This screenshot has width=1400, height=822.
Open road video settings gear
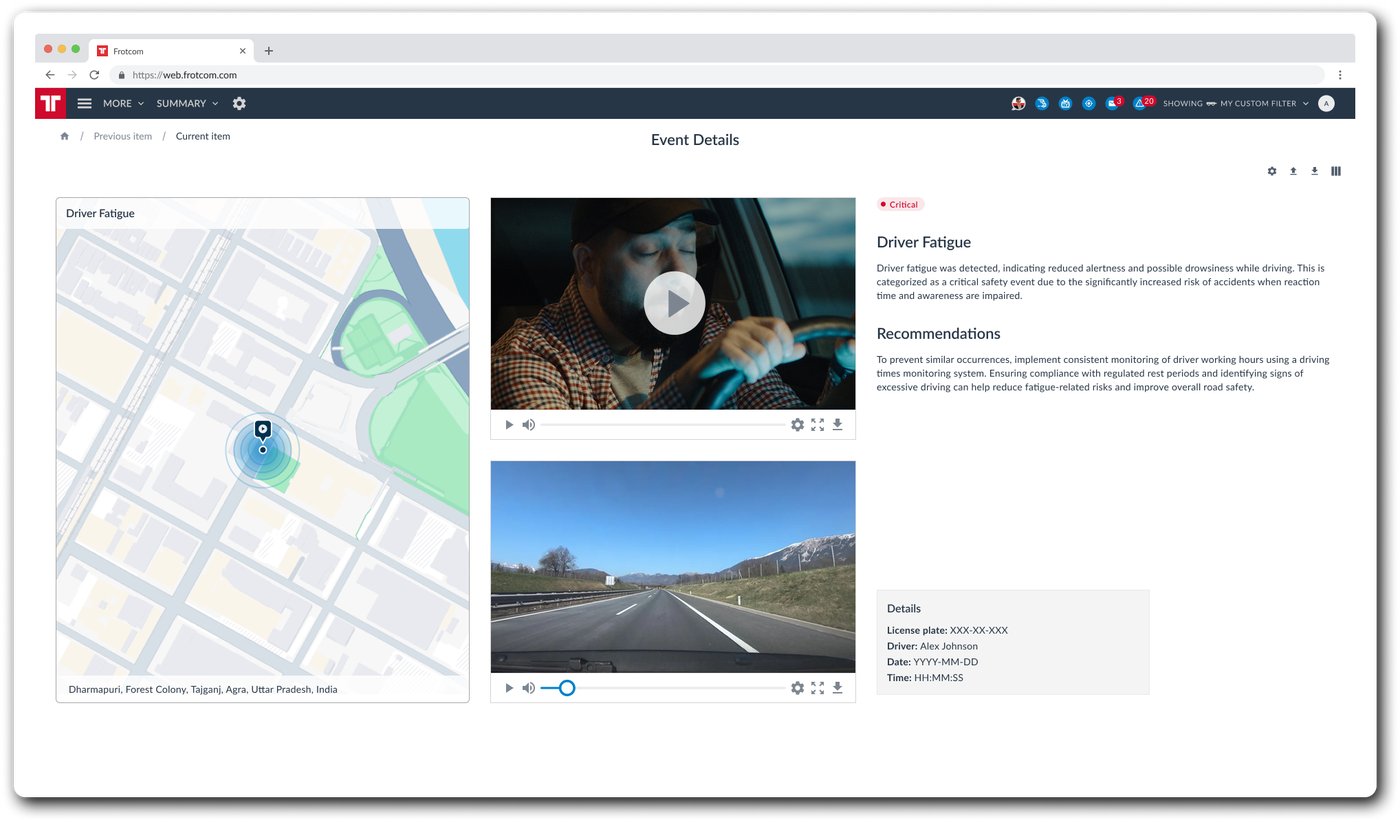click(x=797, y=688)
